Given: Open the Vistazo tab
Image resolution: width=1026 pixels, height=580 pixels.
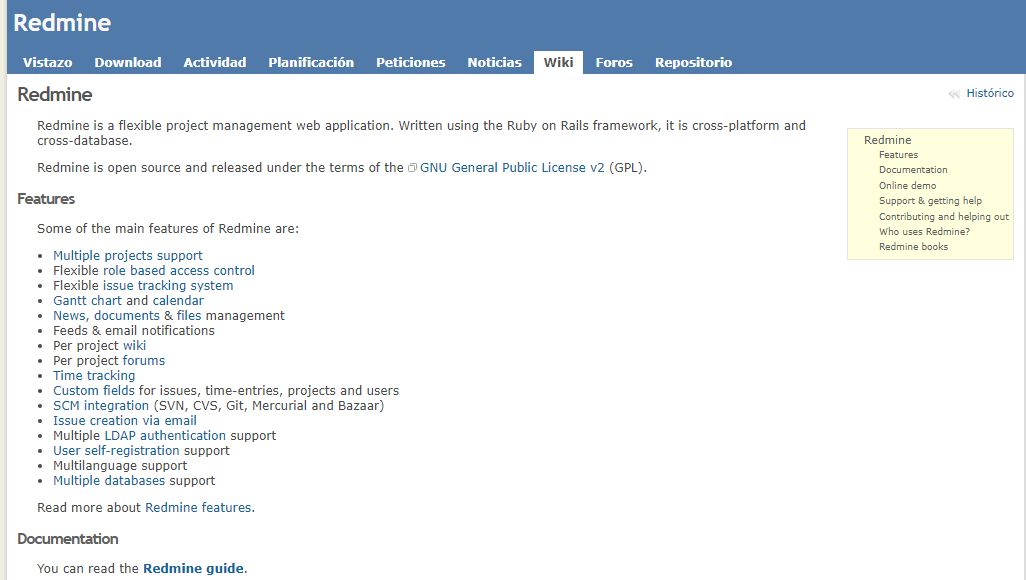Looking at the screenshot, I should coord(48,62).
